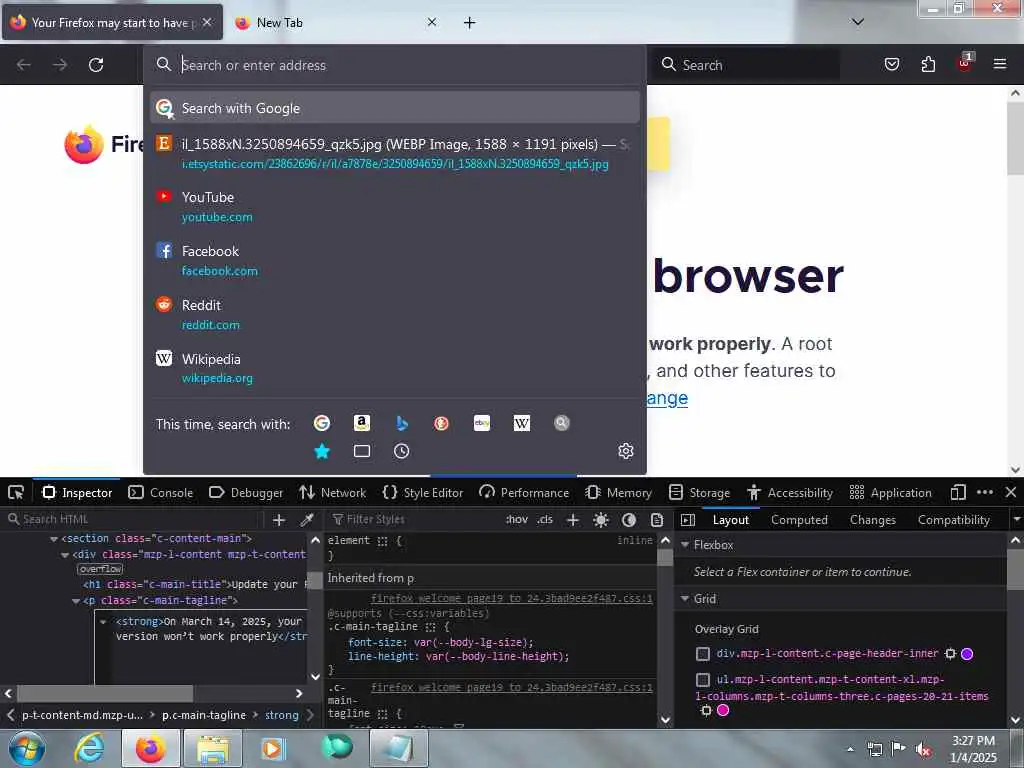This screenshot has height=768, width=1024.
Task: Show more sidebar tabs dropdown arrow
Action: 1016,520
